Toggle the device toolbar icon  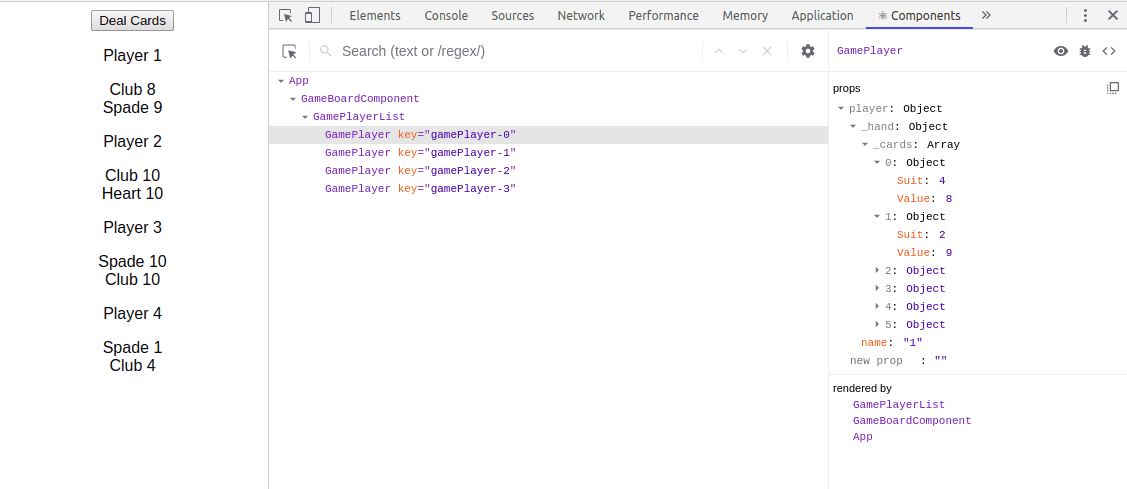[x=312, y=15]
